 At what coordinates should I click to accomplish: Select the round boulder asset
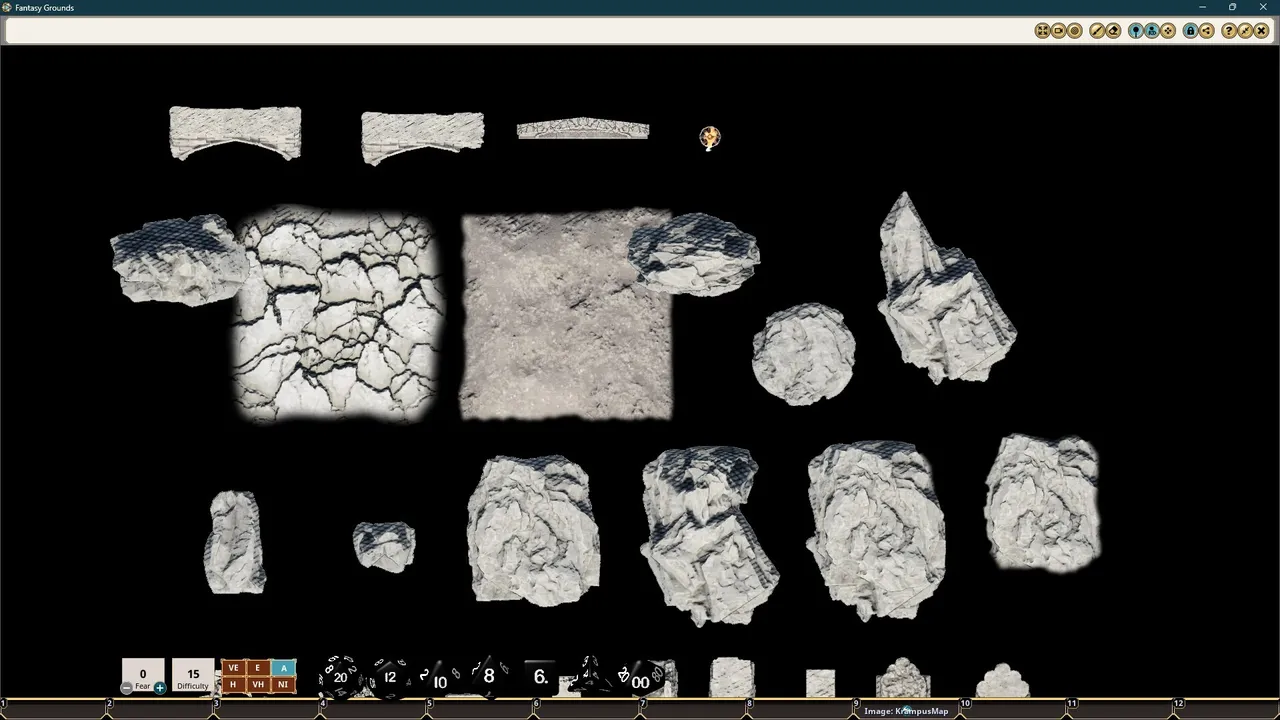pos(803,354)
